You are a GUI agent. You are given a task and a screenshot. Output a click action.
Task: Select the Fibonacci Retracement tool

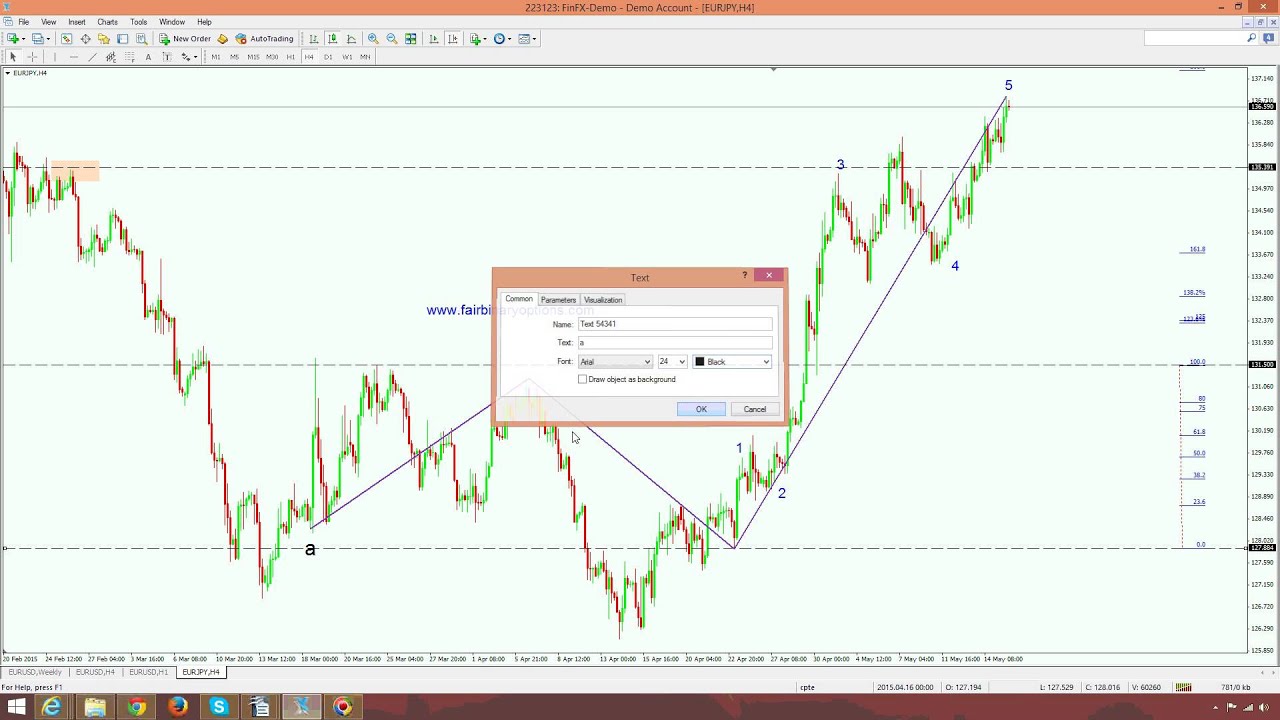pos(130,57)
